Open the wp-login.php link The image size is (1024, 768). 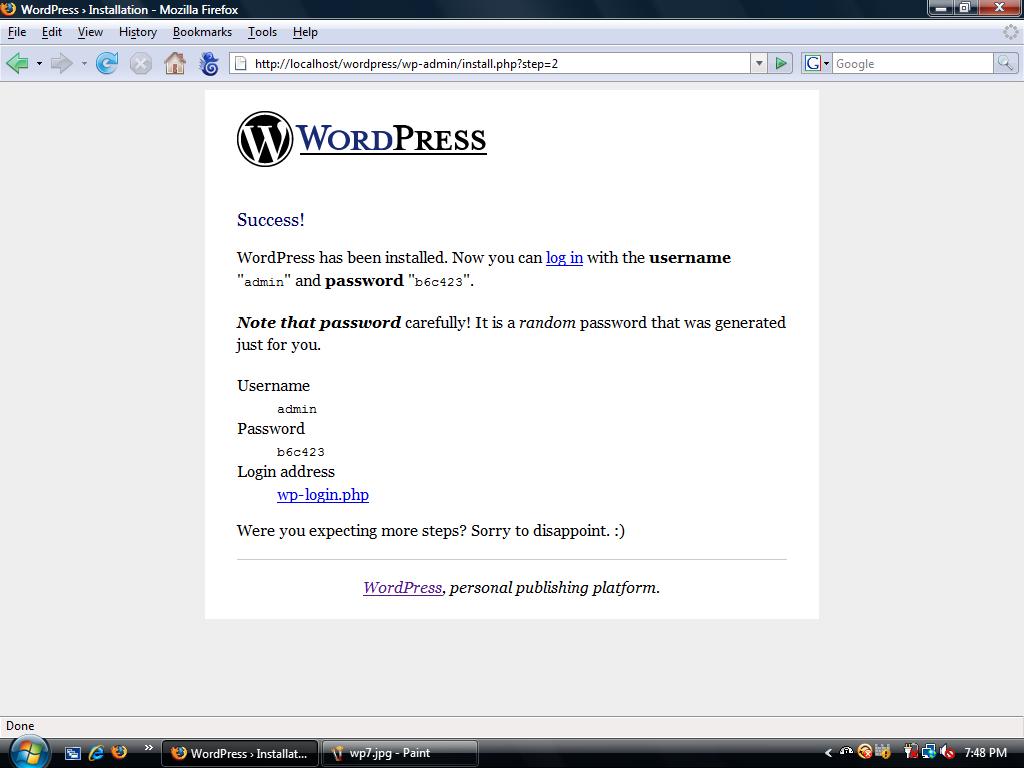point(322,495)
